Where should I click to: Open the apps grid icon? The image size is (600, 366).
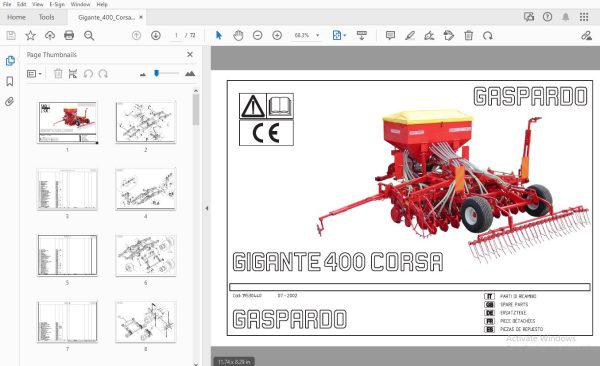coord(584,17)
